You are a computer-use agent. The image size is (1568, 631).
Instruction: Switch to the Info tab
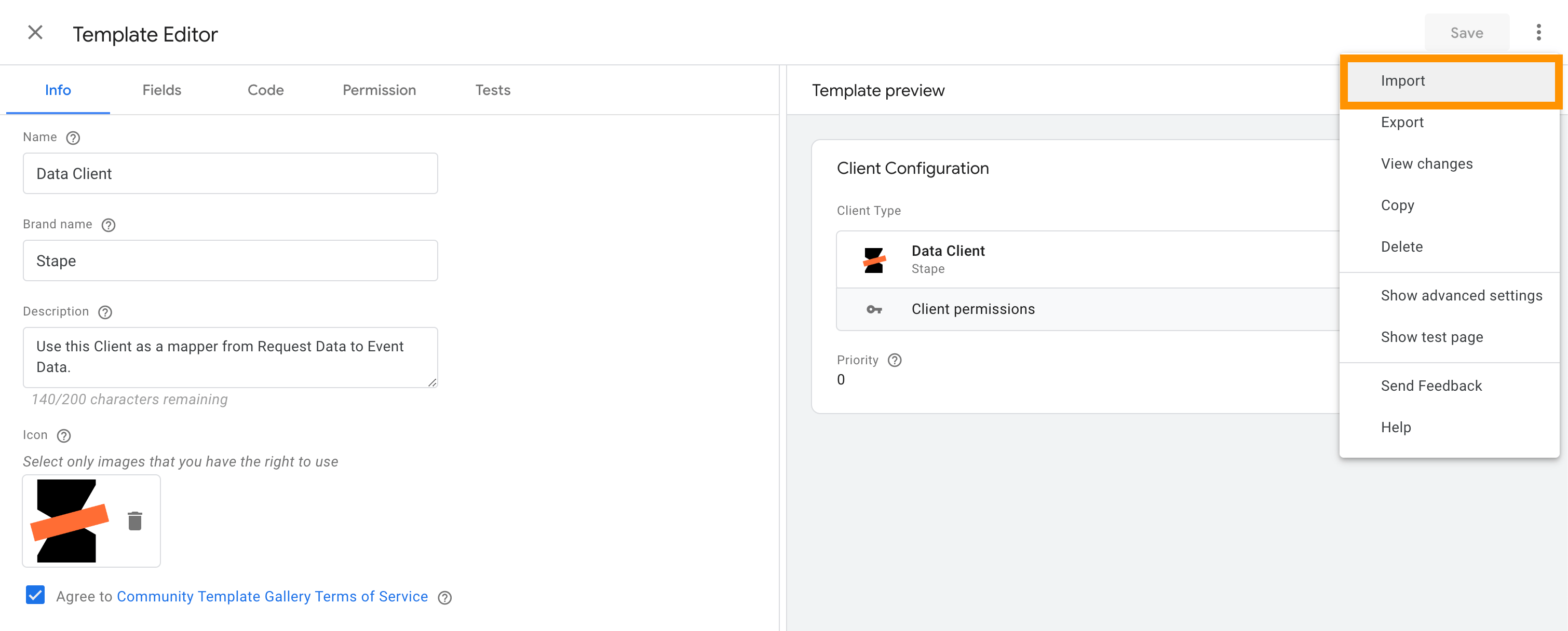point(58,90)
